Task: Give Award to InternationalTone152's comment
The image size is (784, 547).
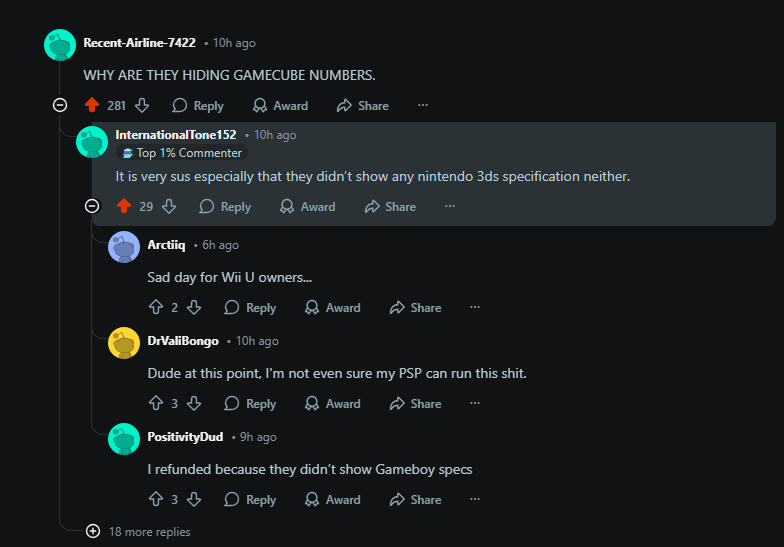Action: click(x=307, y=206)
